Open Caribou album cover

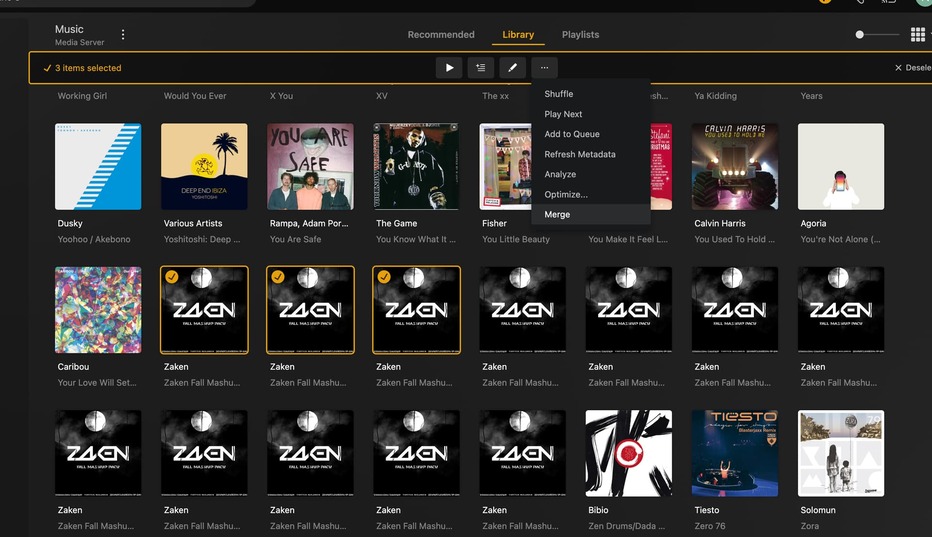[98, 310]
